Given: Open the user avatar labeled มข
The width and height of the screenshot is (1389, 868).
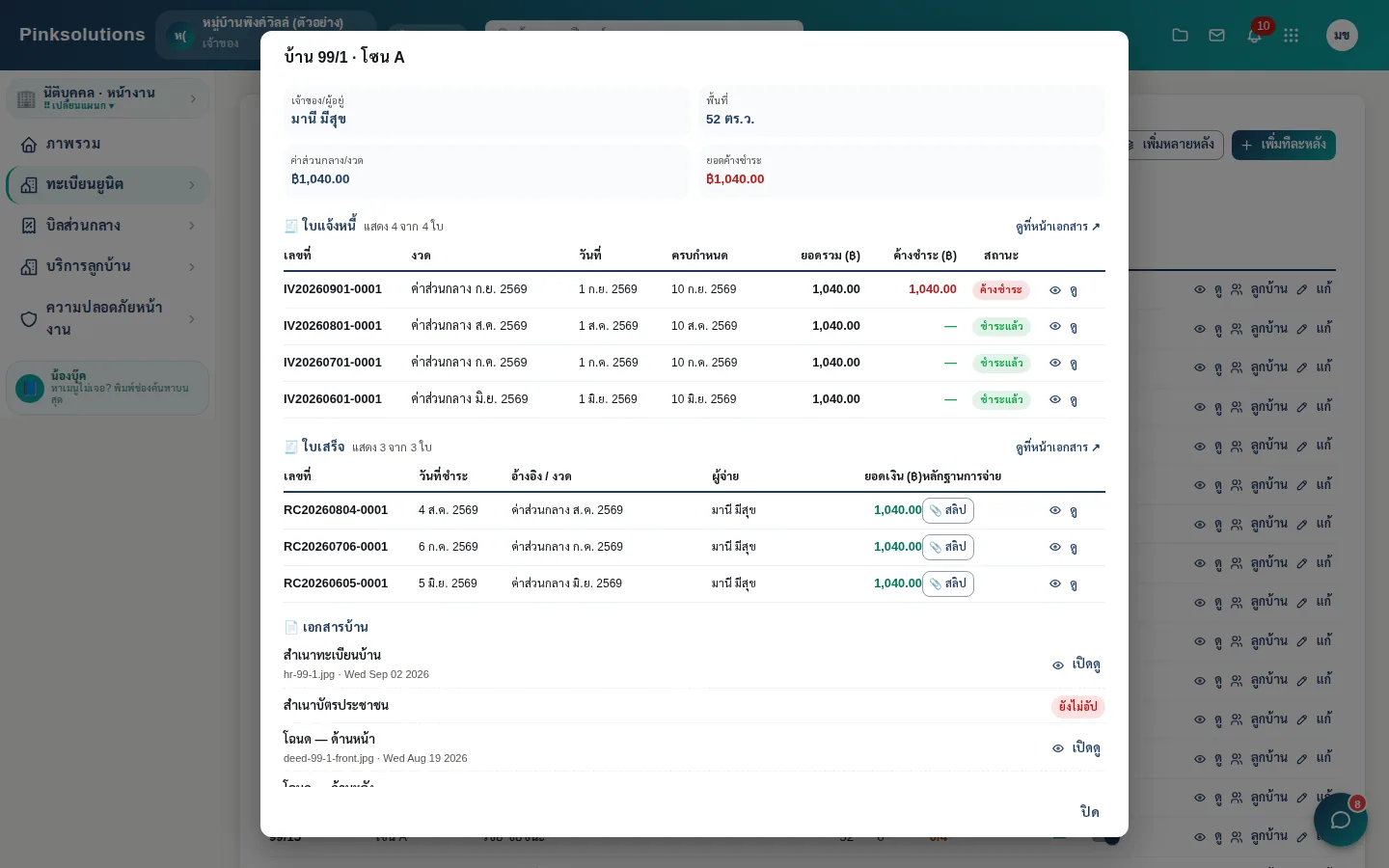Looking at the screenshot, I should [1342, 36].
